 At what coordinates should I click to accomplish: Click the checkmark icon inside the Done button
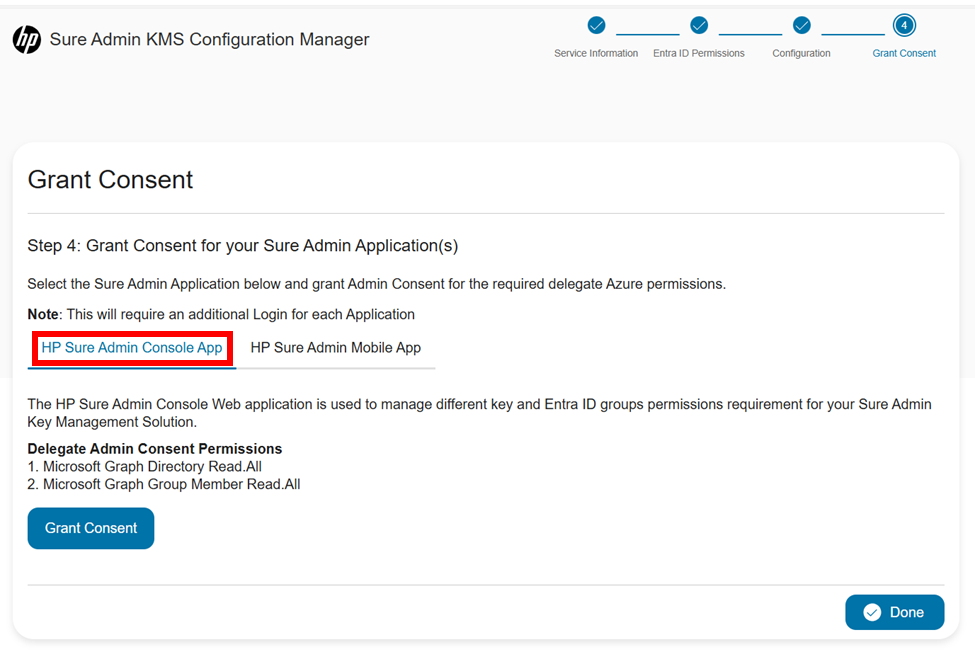(872, 612)
